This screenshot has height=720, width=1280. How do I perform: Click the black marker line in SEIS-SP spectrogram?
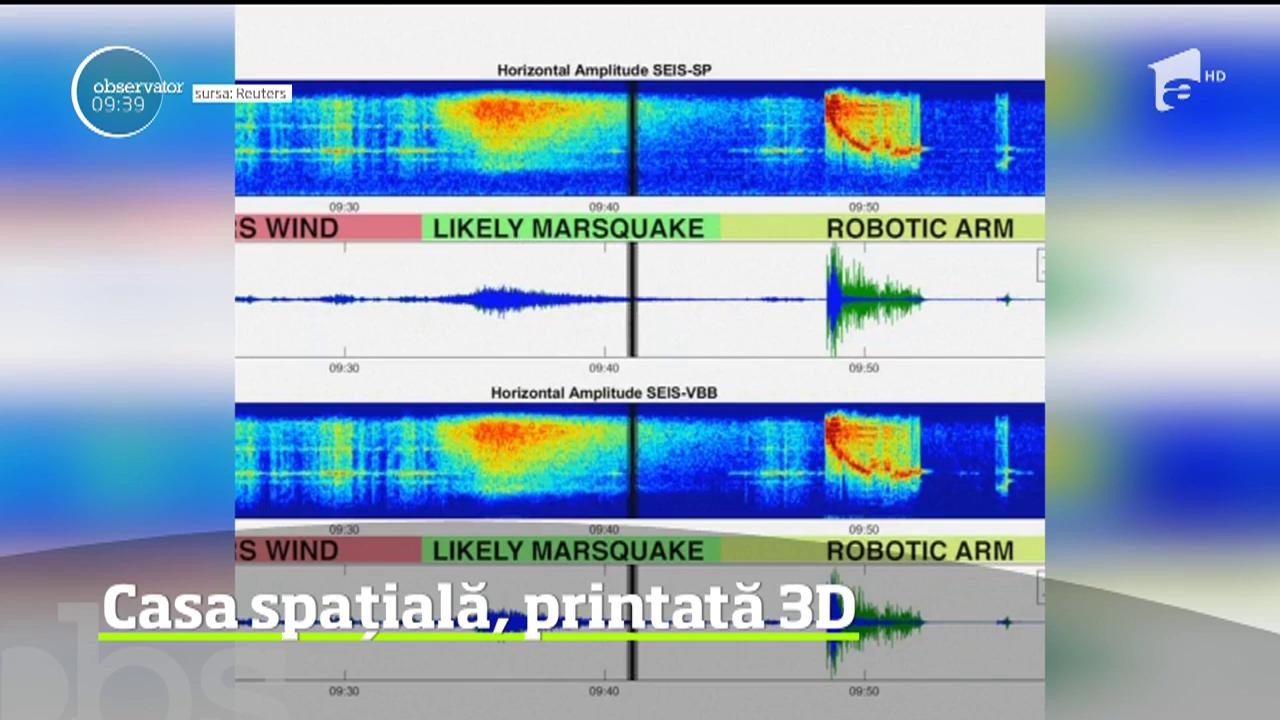tap(632, 138)
